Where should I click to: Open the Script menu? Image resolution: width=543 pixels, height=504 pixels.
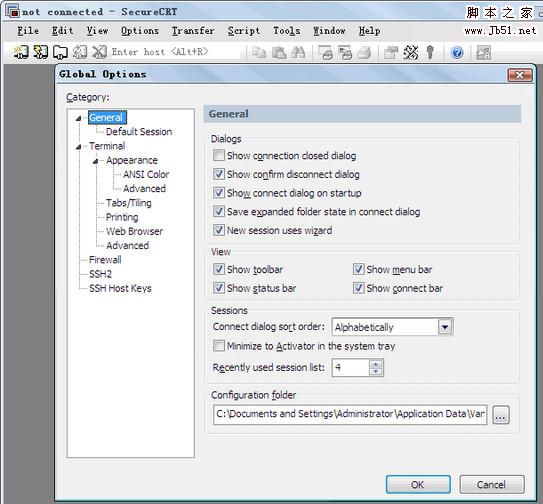point(244,31)
